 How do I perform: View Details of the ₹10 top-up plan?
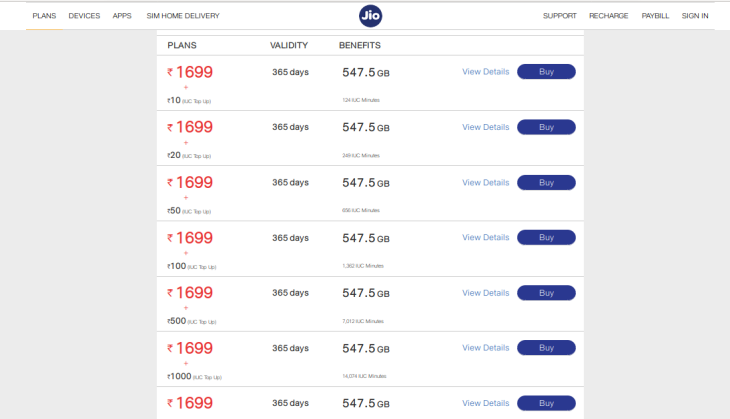(x=486, y=72)
